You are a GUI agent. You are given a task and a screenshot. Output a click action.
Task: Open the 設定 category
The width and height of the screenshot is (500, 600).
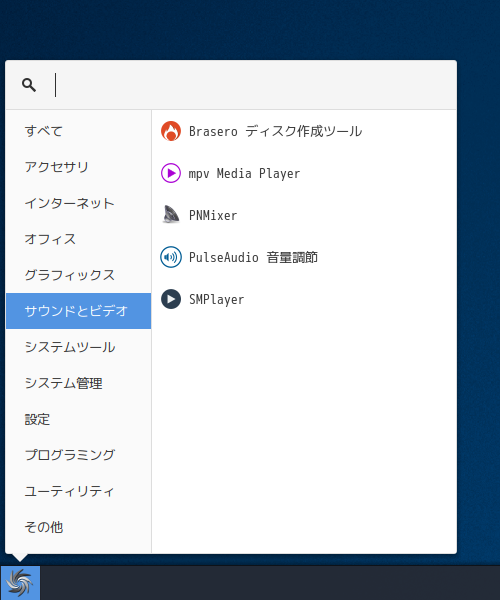(x=78, y=419)
